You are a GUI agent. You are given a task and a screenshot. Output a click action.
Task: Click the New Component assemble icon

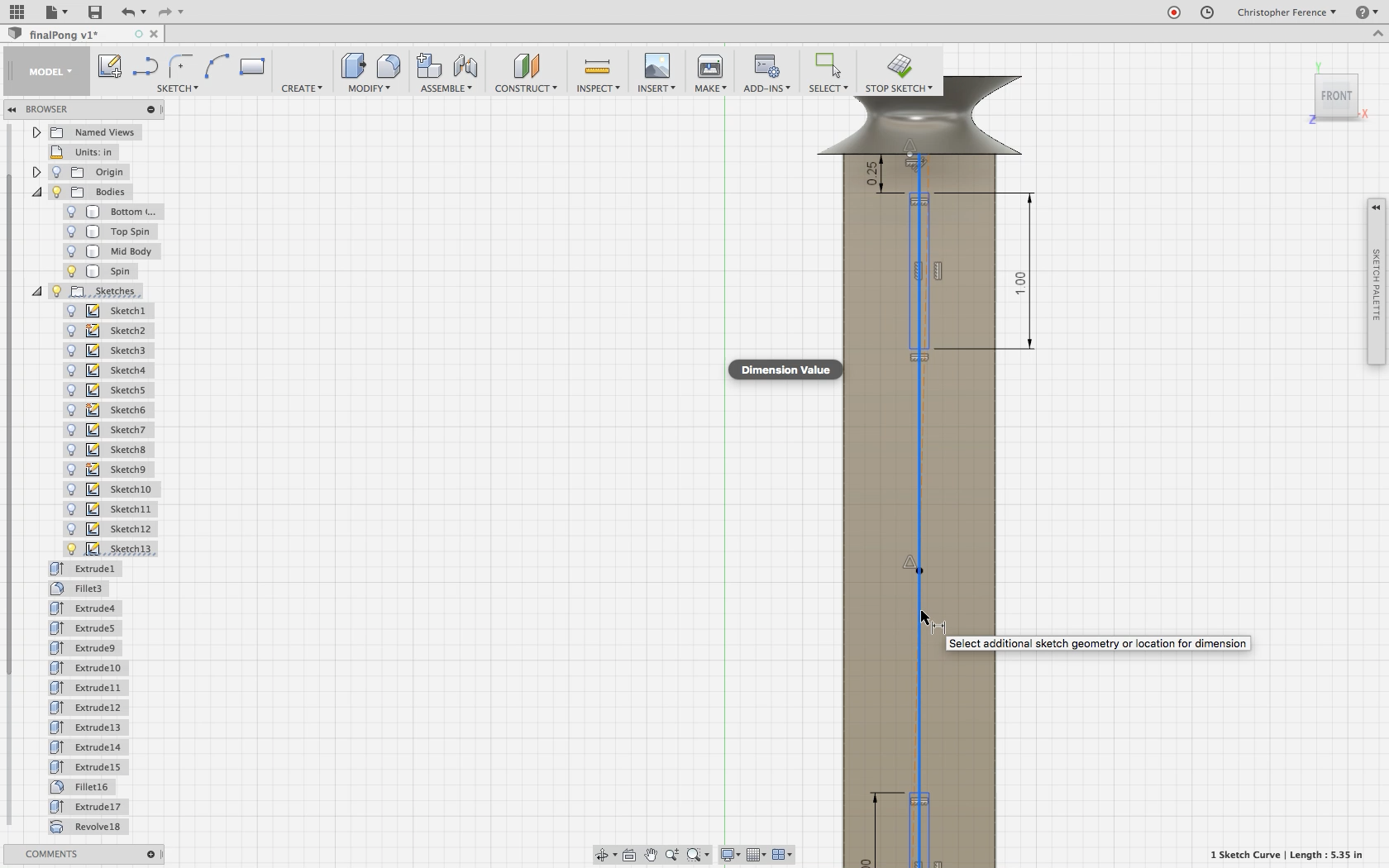coord(428,66)
